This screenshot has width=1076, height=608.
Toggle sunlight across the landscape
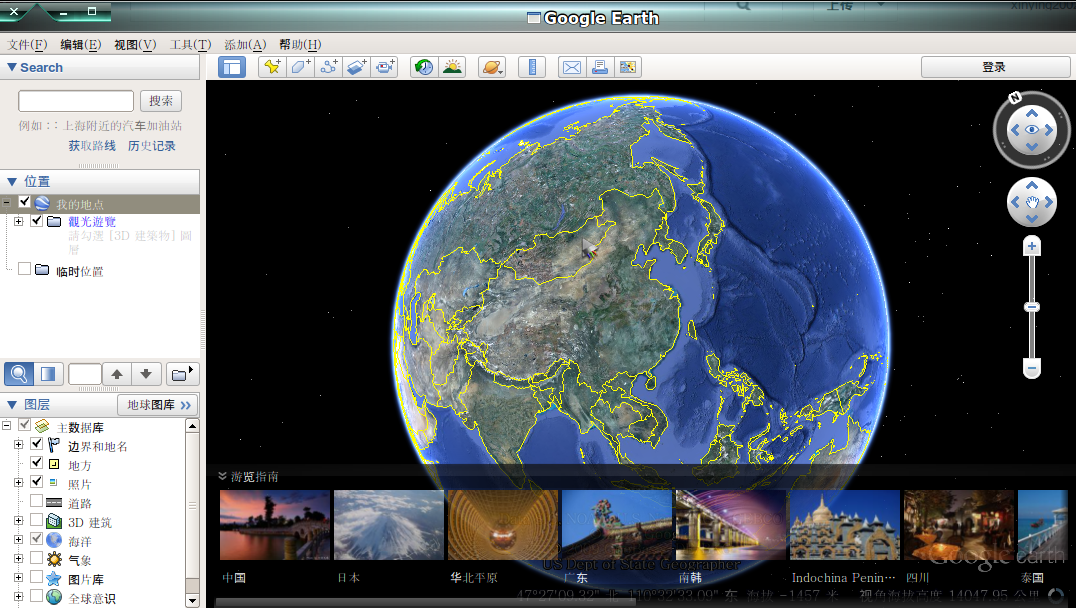[x=452, y=67]
